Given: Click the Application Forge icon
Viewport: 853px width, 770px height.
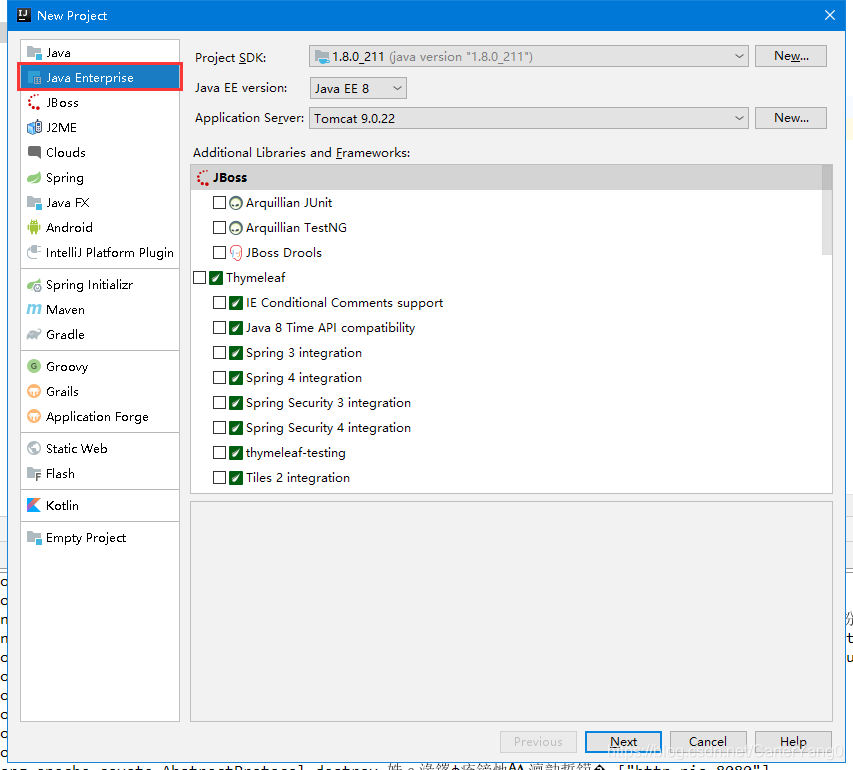Looking at the screenshot, I should click(34, 417).
